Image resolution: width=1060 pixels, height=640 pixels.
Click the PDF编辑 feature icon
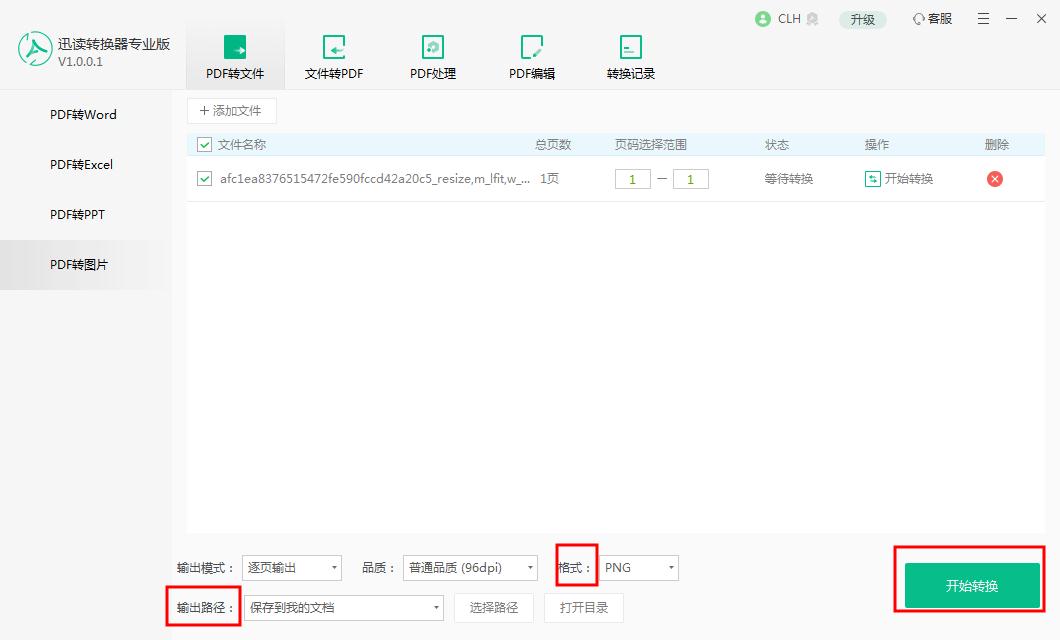531,47
